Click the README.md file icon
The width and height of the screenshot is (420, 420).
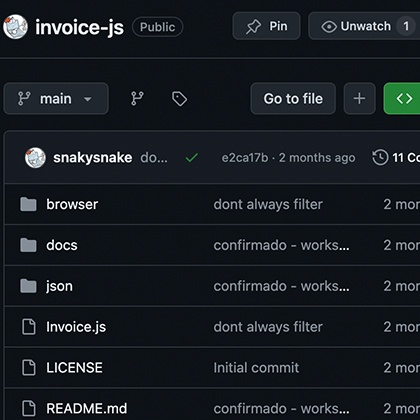29,408
